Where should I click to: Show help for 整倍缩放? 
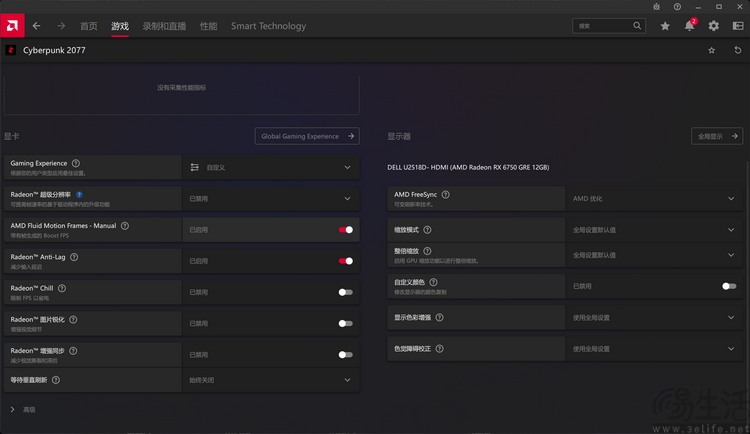tap(427, 251)
